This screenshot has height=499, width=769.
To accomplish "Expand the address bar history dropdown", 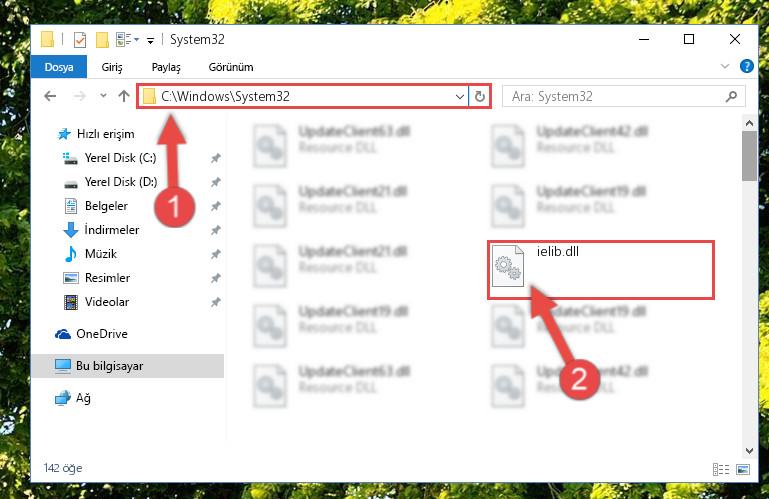I will (460, 97).
